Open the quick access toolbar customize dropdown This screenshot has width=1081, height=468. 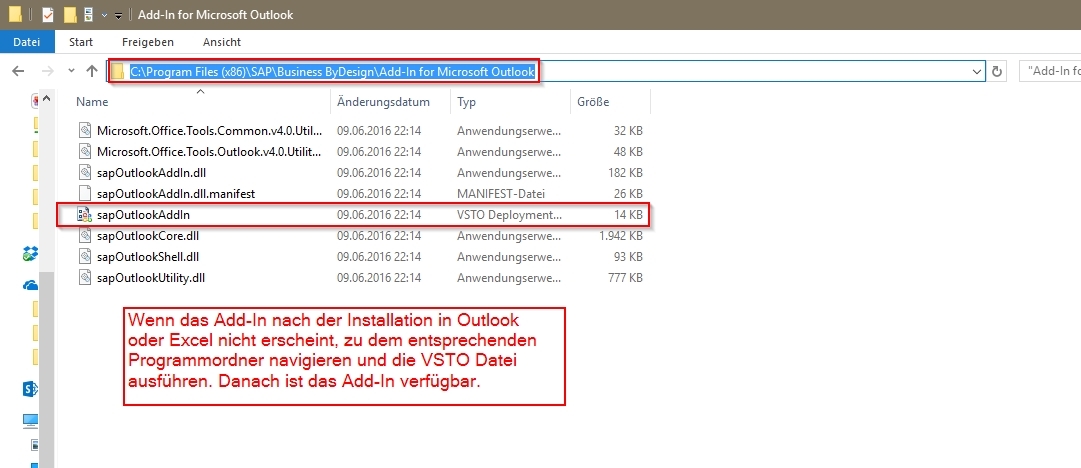(118, 15)
